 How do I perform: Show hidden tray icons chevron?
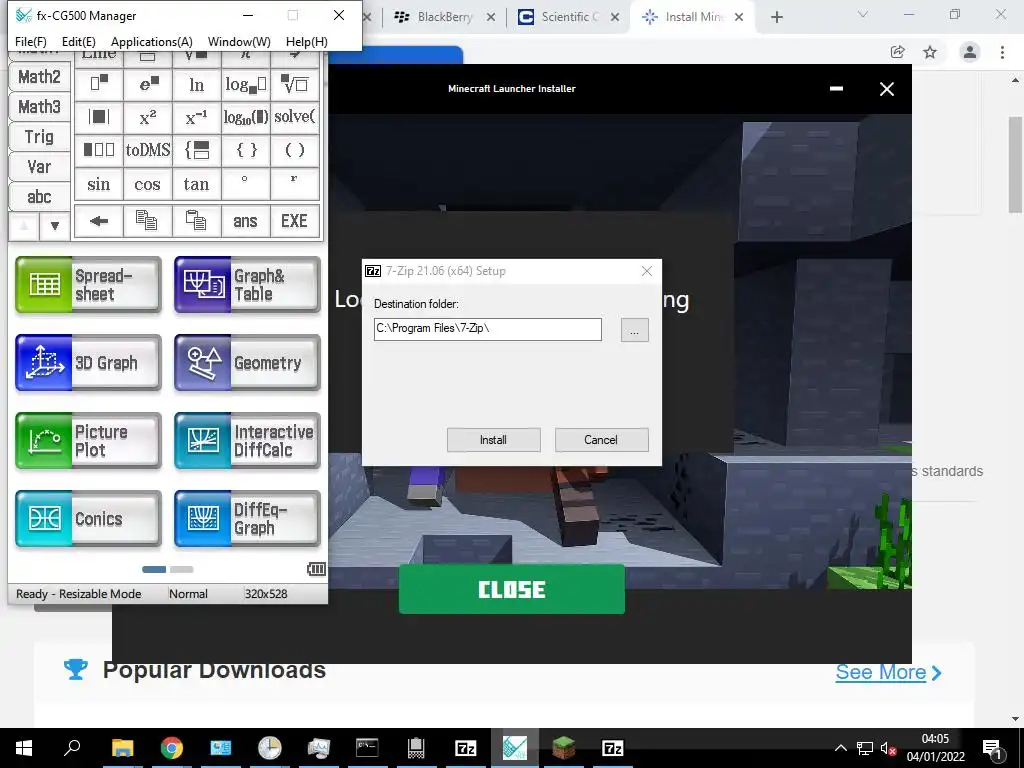841,748
